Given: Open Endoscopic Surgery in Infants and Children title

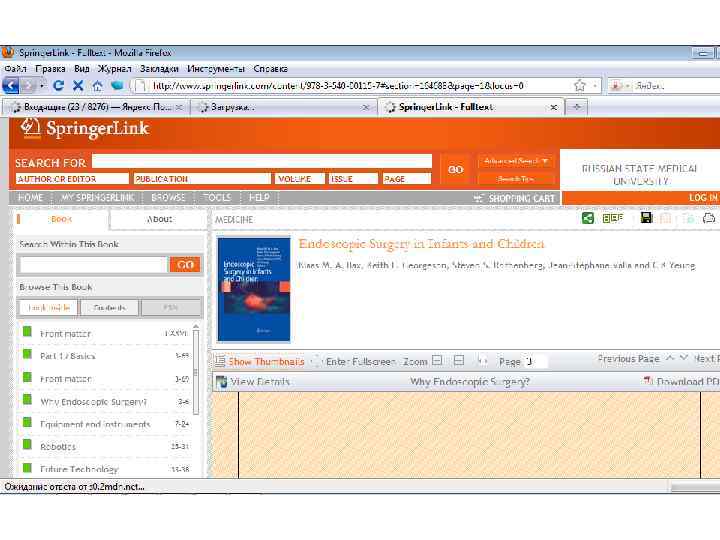Looking at the screenshot, I should 422,243.
